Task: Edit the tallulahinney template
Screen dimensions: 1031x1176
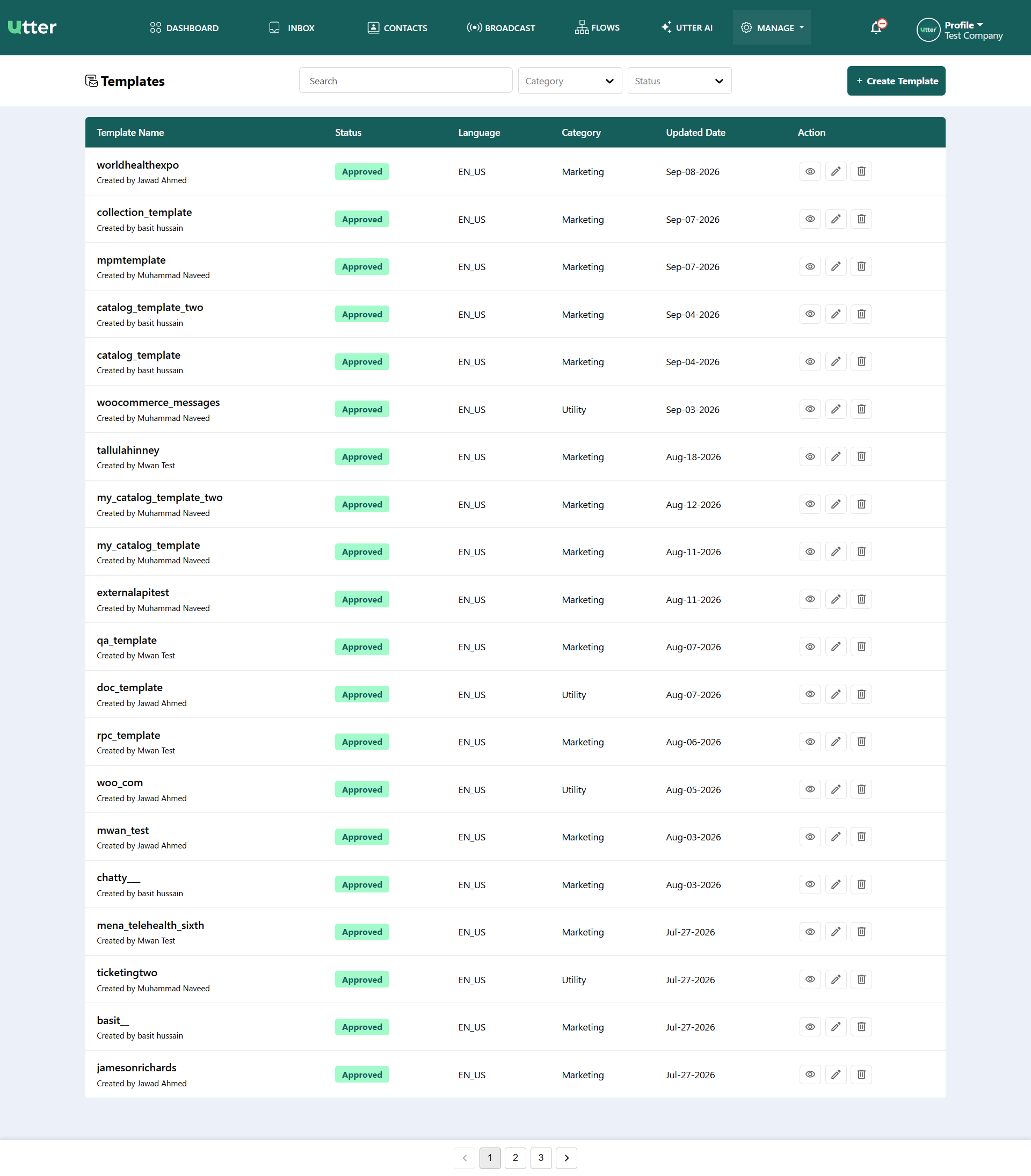Action: tap(836, 457)
